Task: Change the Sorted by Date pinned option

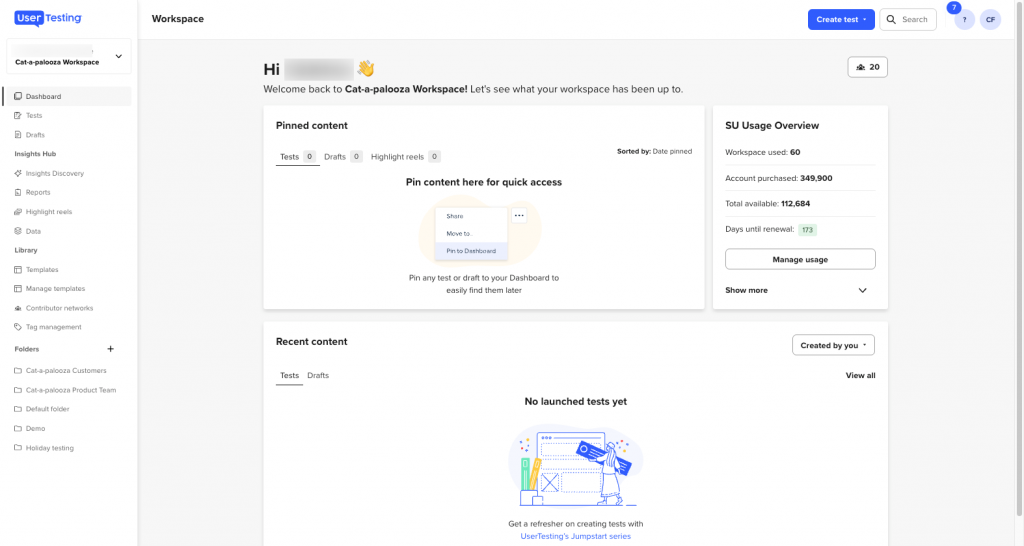Action: (x=654, y=151)
